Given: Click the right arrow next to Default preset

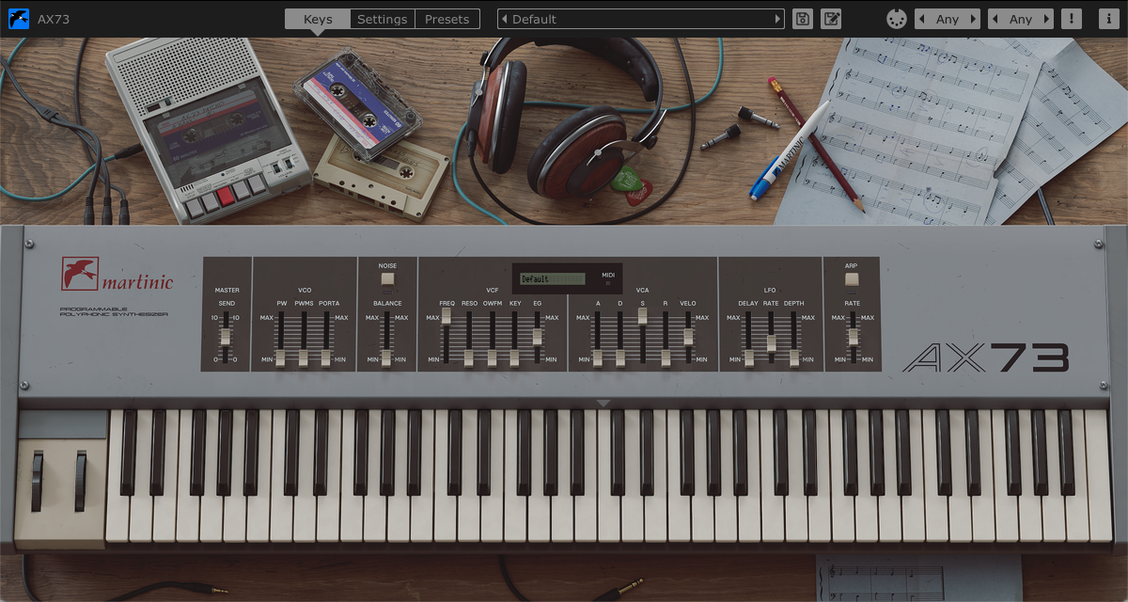Looking at the screenshot, I should coord(778,18).
